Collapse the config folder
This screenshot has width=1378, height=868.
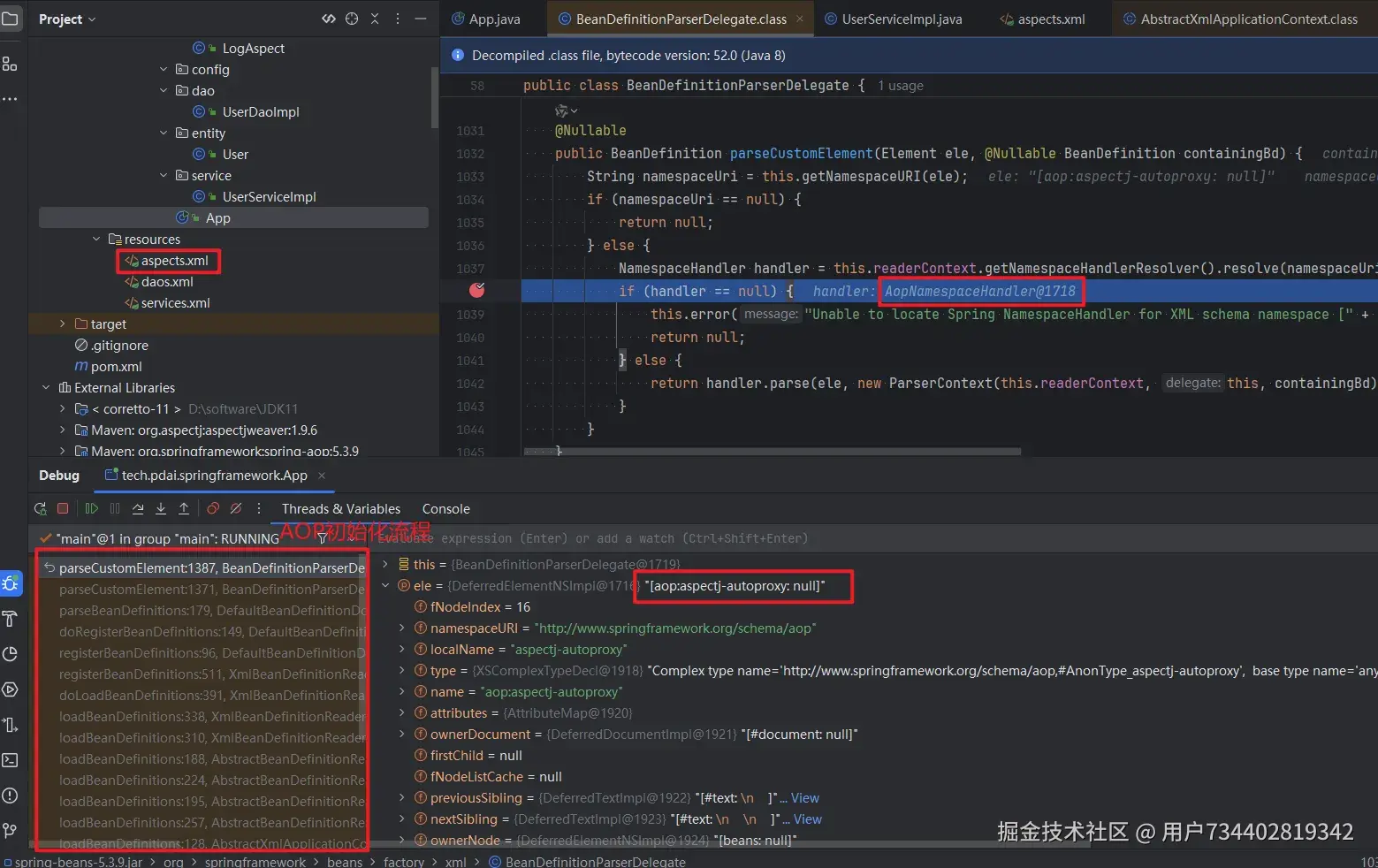(164, 69)
